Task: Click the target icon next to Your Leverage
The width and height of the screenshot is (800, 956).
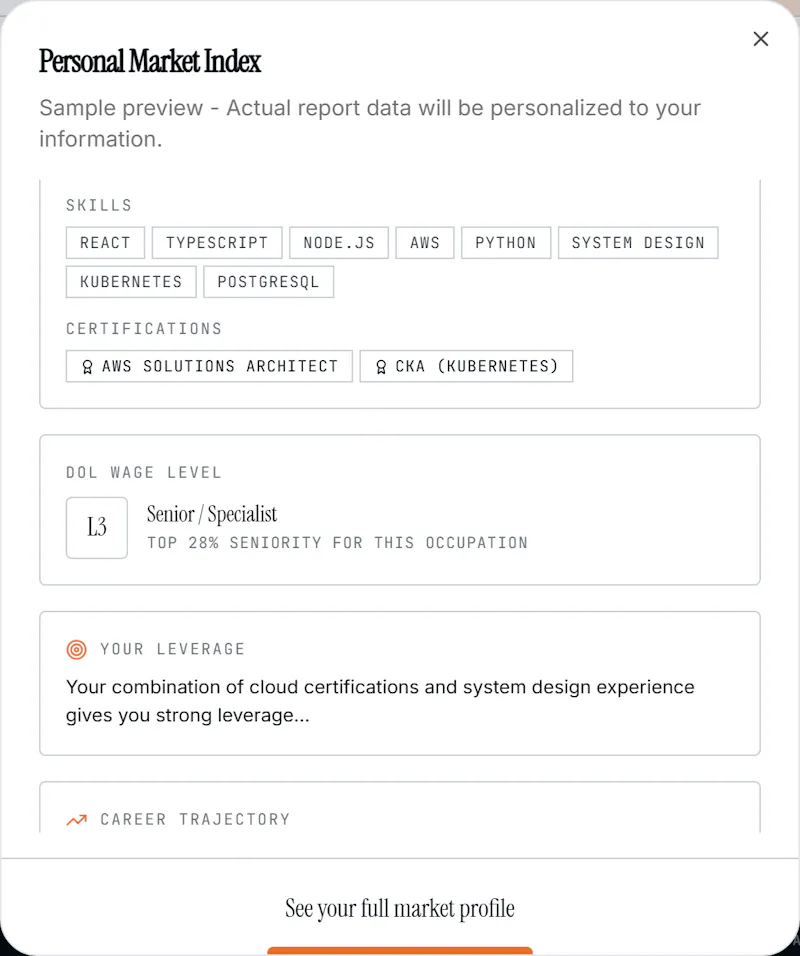Action: tap(76, 649)
